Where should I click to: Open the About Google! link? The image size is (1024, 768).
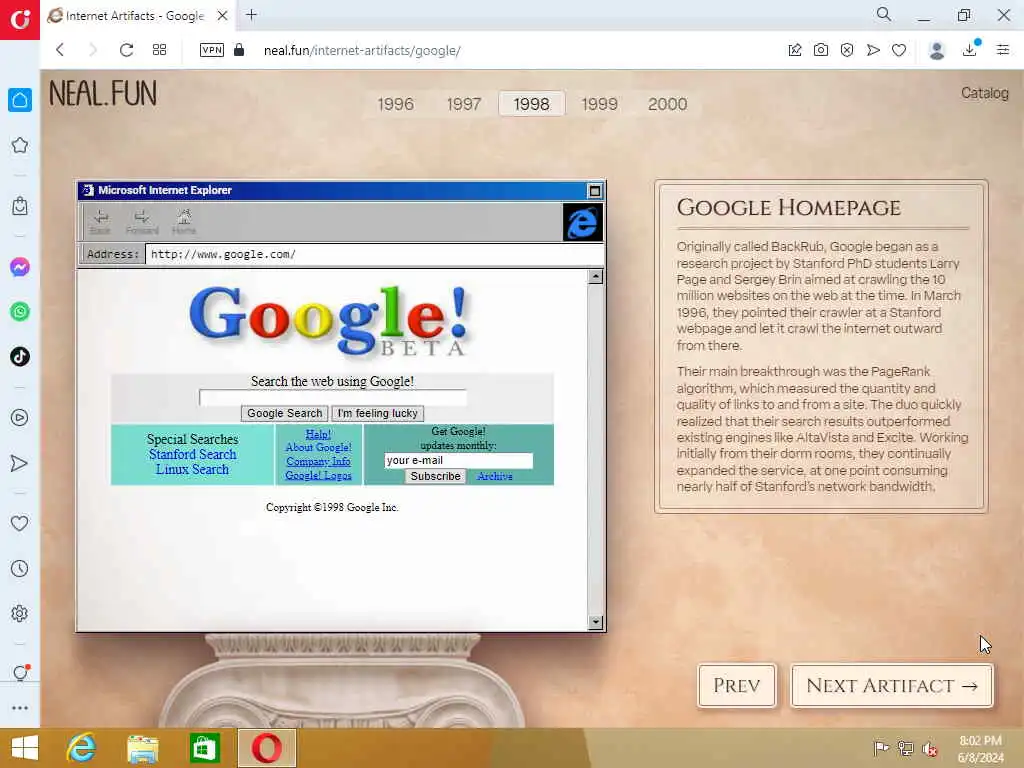(318, 447)
